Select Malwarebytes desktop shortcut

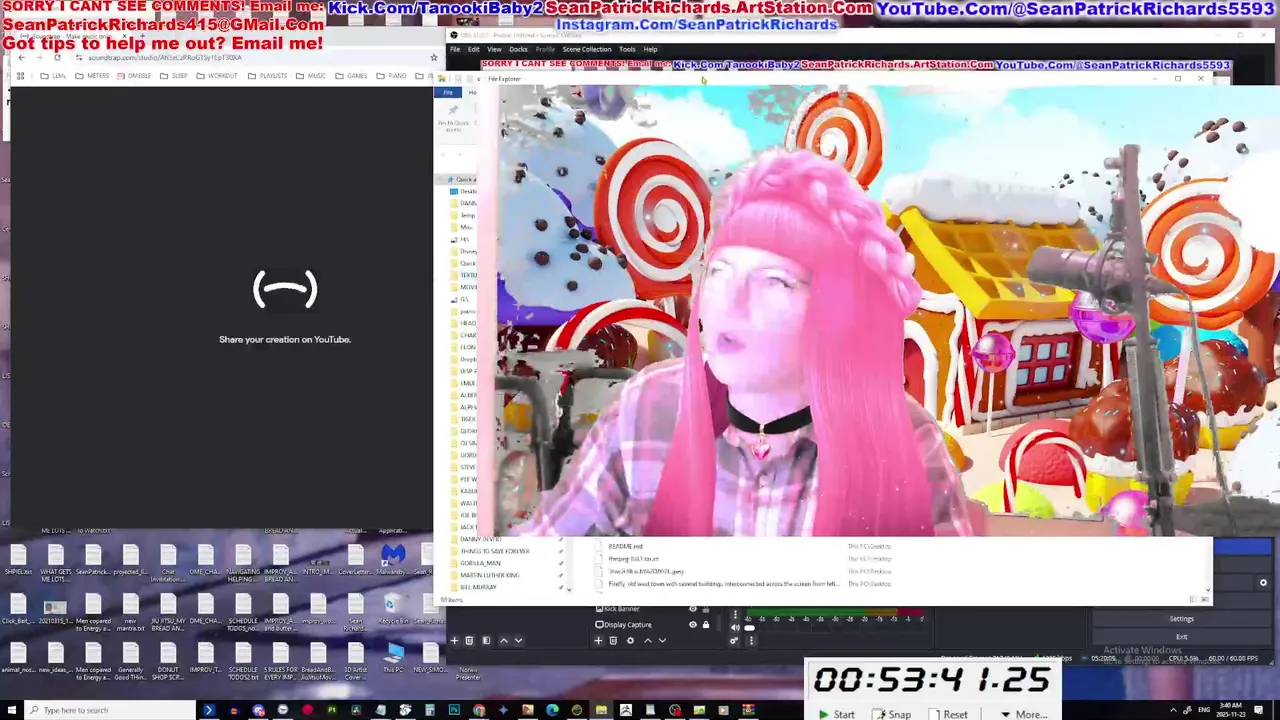coord(393,560)
